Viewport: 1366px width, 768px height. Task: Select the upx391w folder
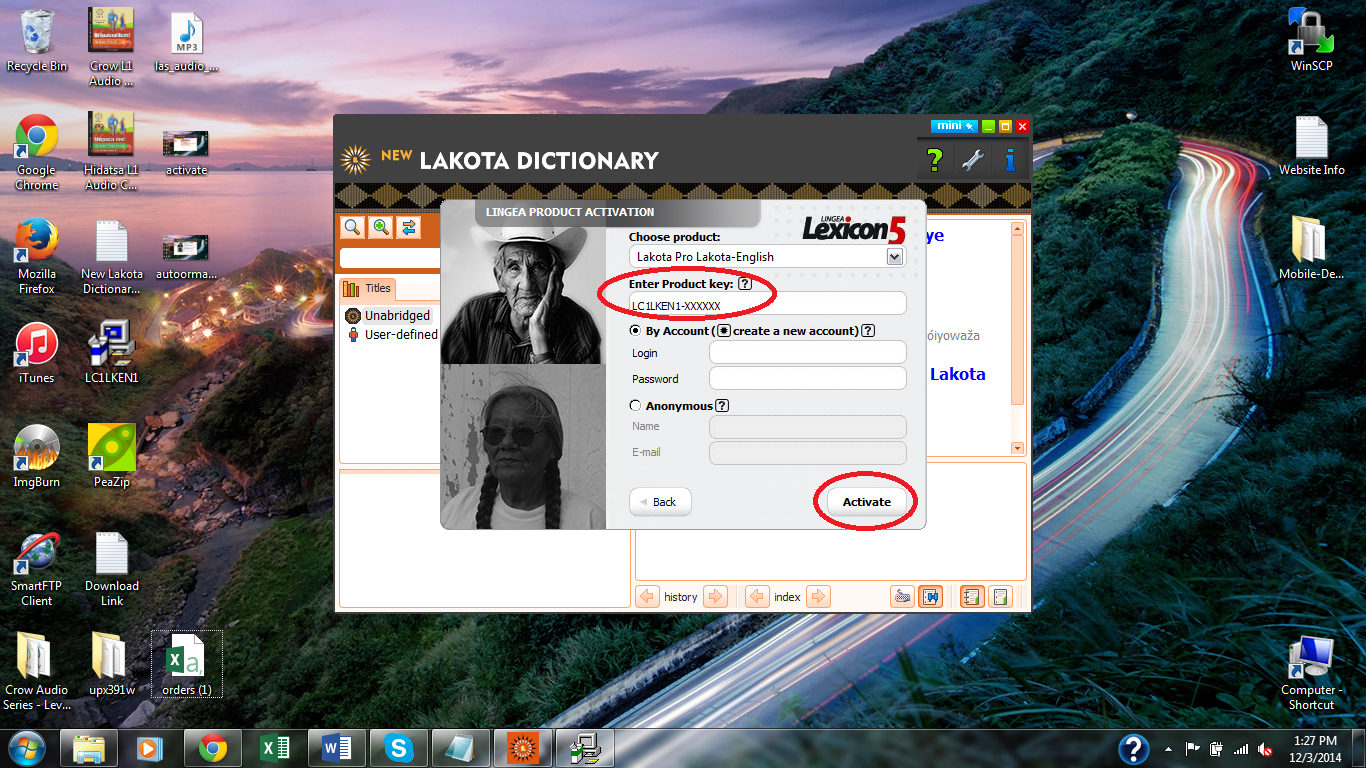tap(112, 664)
